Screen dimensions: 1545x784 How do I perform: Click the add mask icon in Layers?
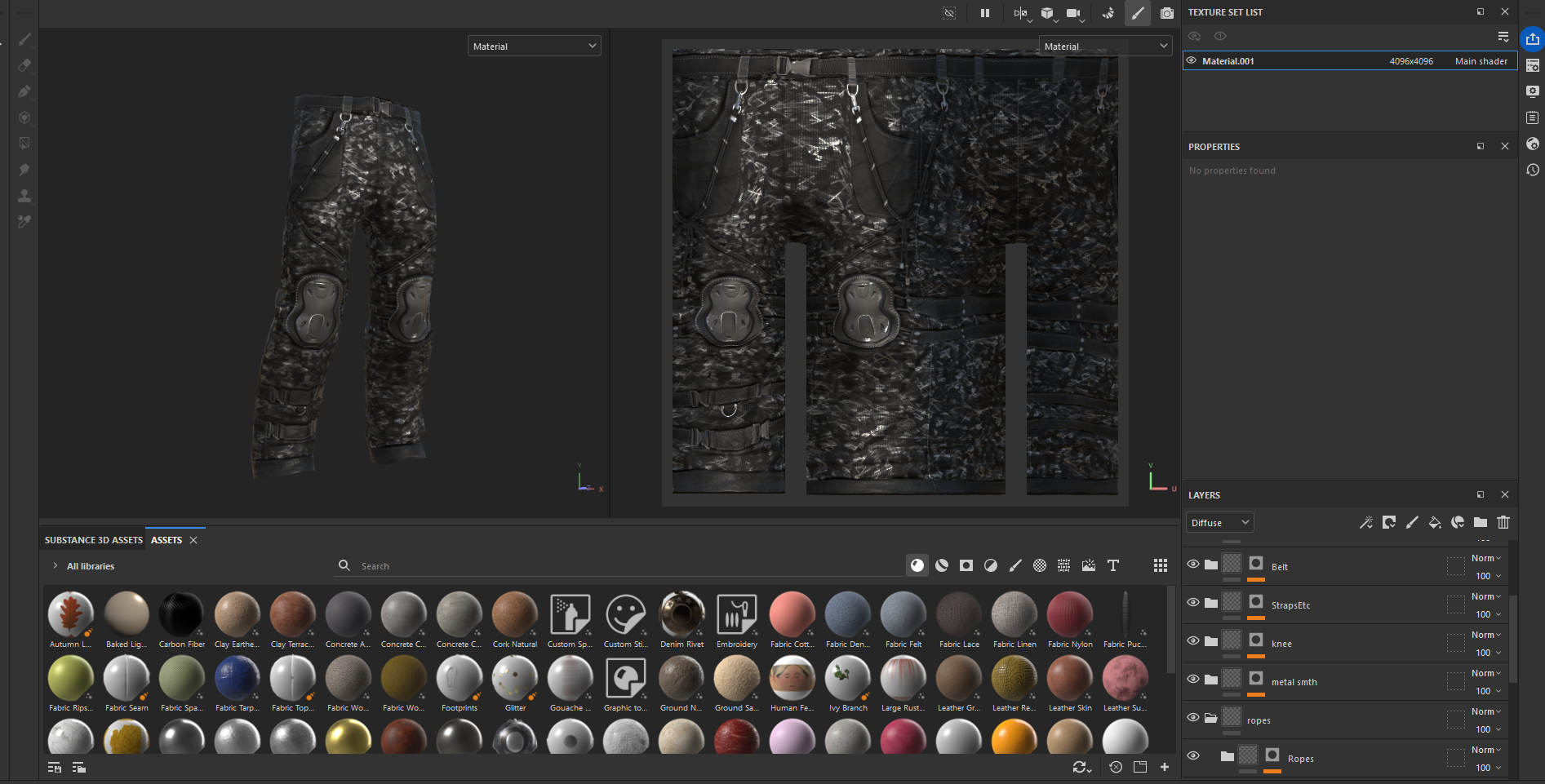click(x=1389, y=522)
